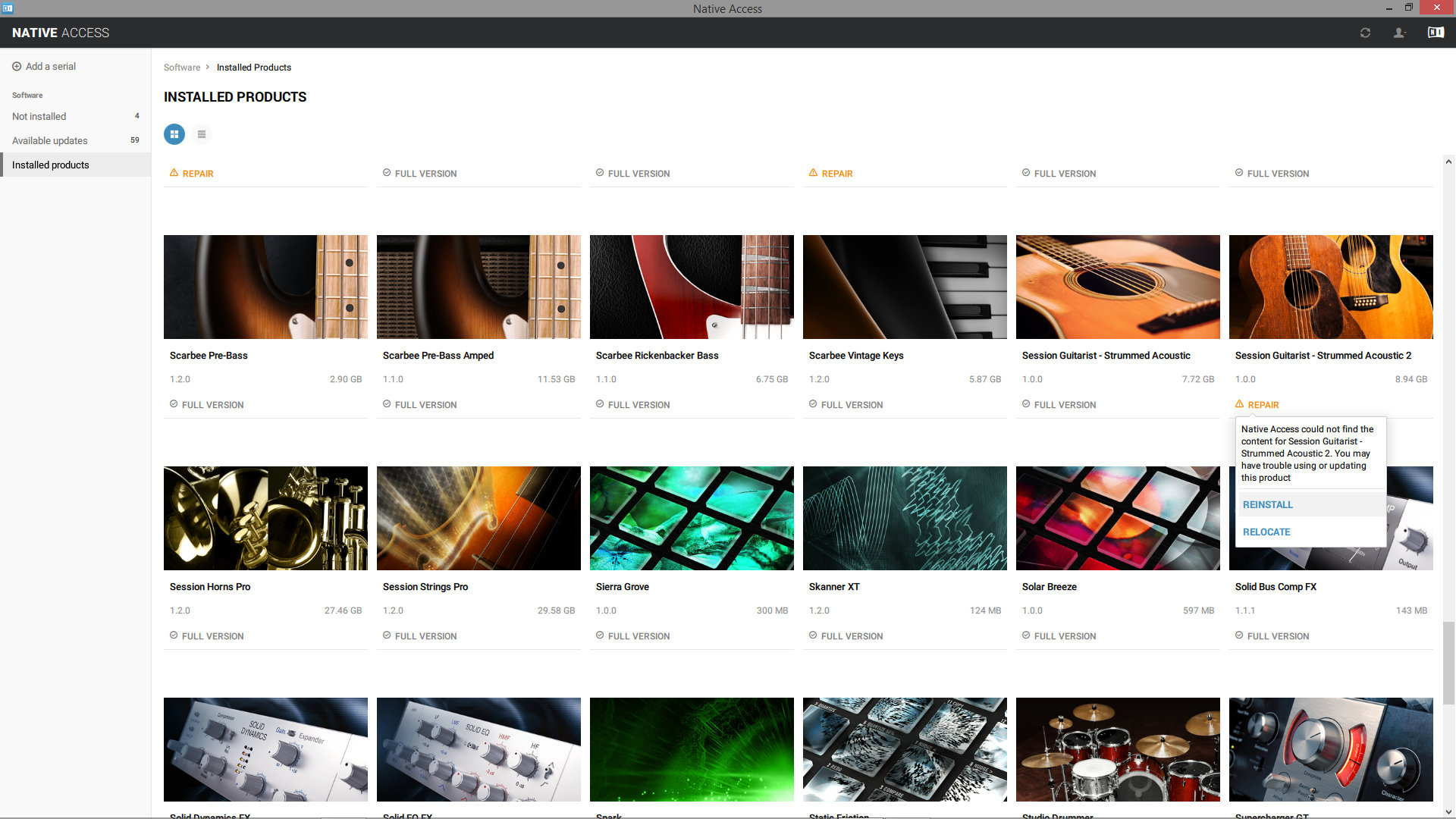Click REPAIR above Scarbee Pre-Bass
Screen dimensions: 1456x819
[x=199, y=173]
